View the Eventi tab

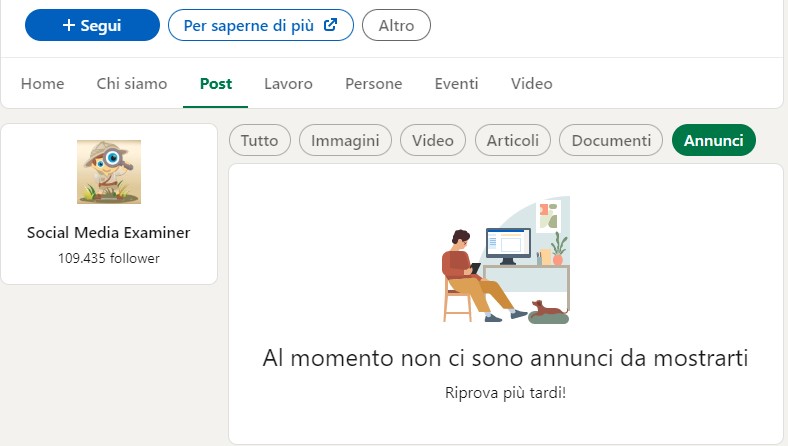pos(456,84)
